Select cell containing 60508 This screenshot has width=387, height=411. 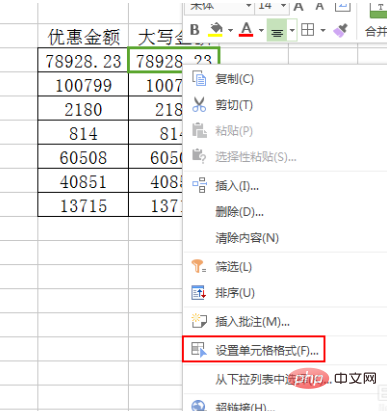83,157
